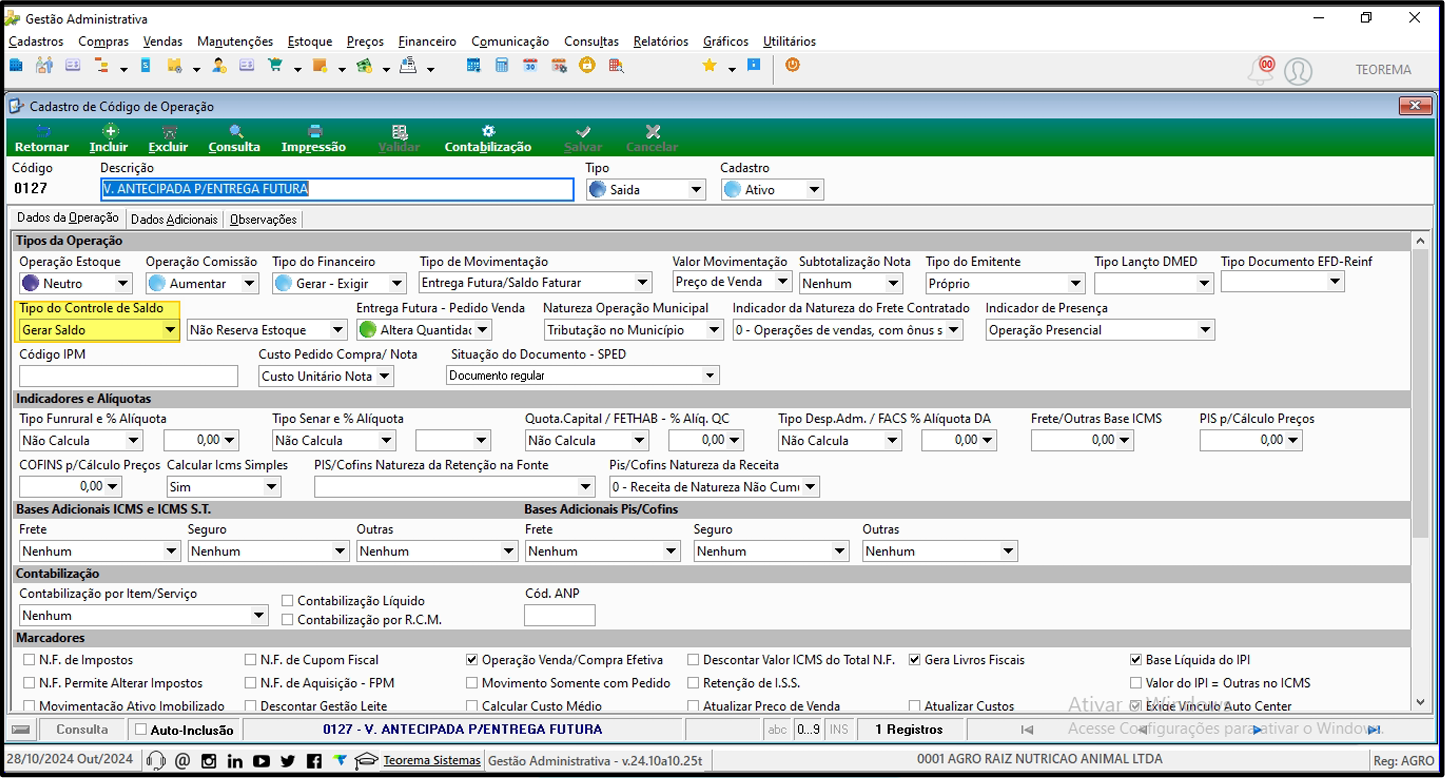The width and height of the screenshot is (1445, 778).
Task: Enable Contabilização por R.C.M. checkbox
Action: [288, 620]
